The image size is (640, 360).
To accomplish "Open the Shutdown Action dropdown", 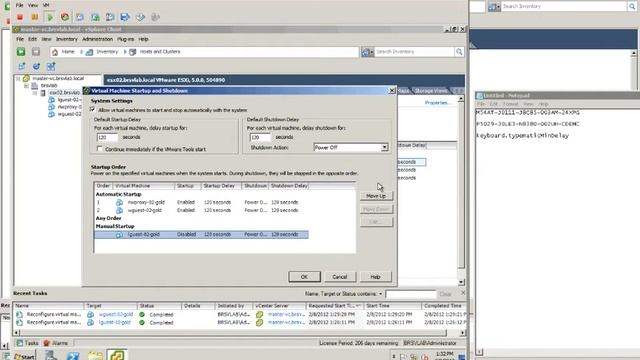I will coord(384,147).
